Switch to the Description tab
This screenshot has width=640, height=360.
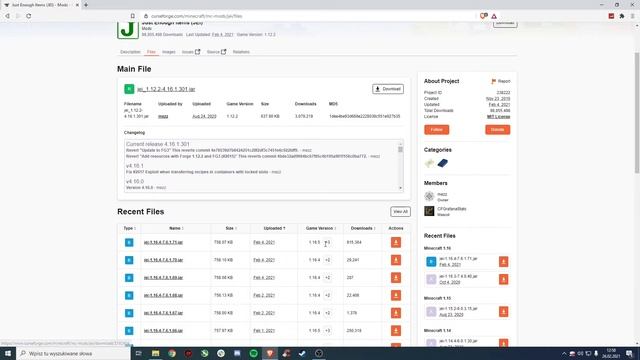click(x=130, y=52)
